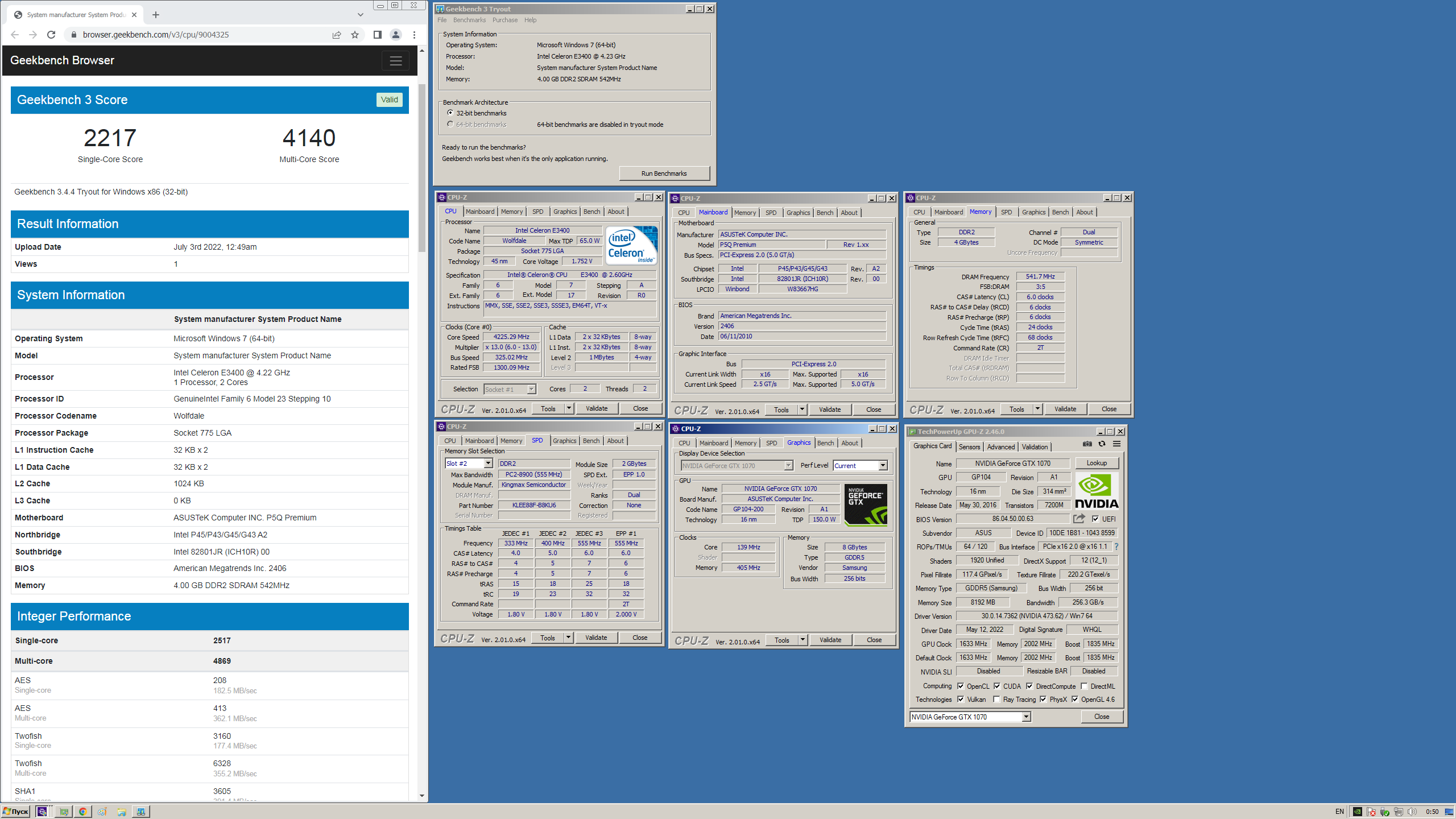The image size is (1456, 819).
Task: Open Chrome's three-dot menu
Action: pos(414,35)
